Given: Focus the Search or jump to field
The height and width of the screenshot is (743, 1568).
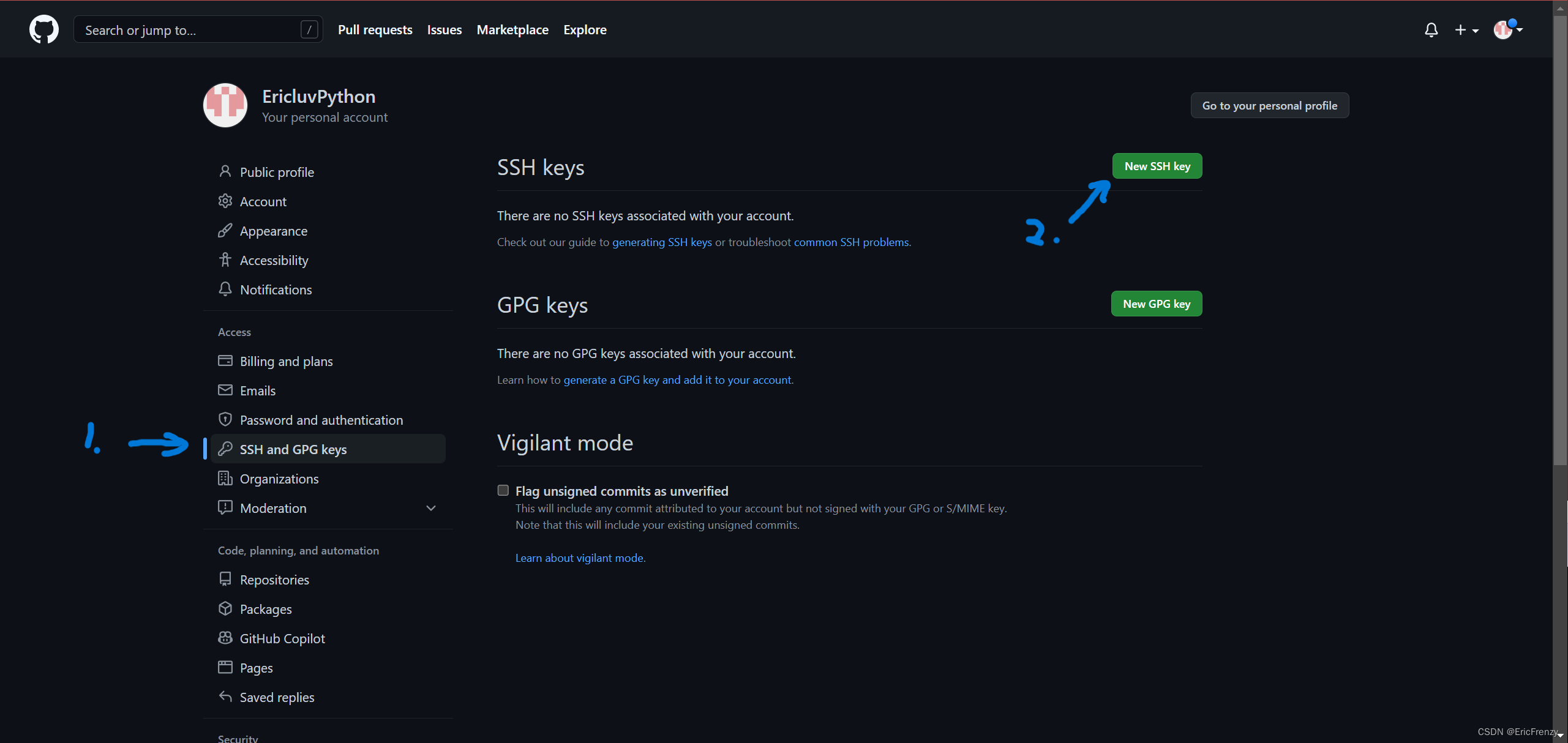Looking at the screenshot, I should click(x=198, y=29).
